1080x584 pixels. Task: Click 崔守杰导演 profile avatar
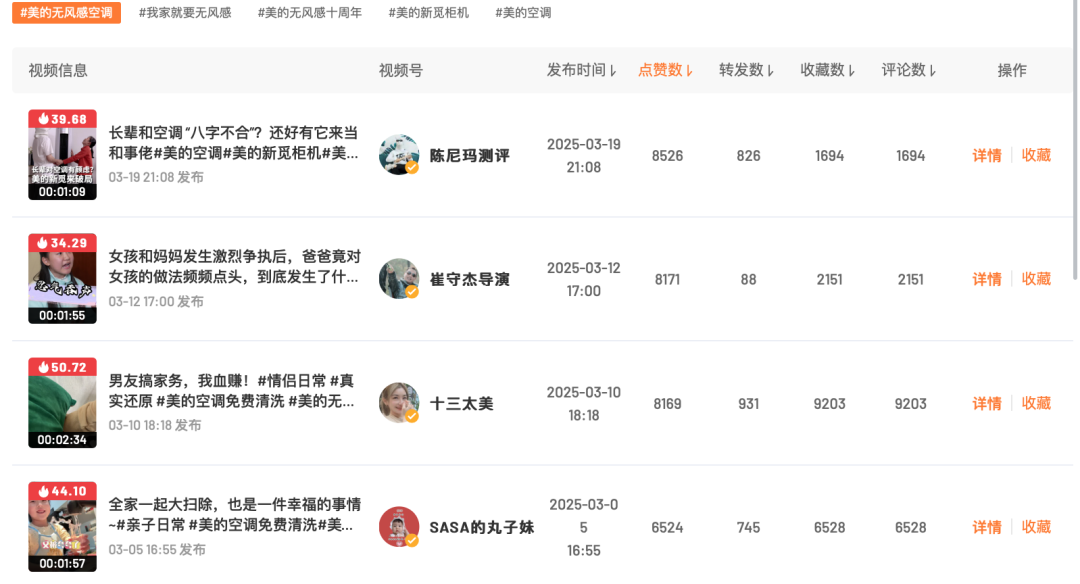399,279
